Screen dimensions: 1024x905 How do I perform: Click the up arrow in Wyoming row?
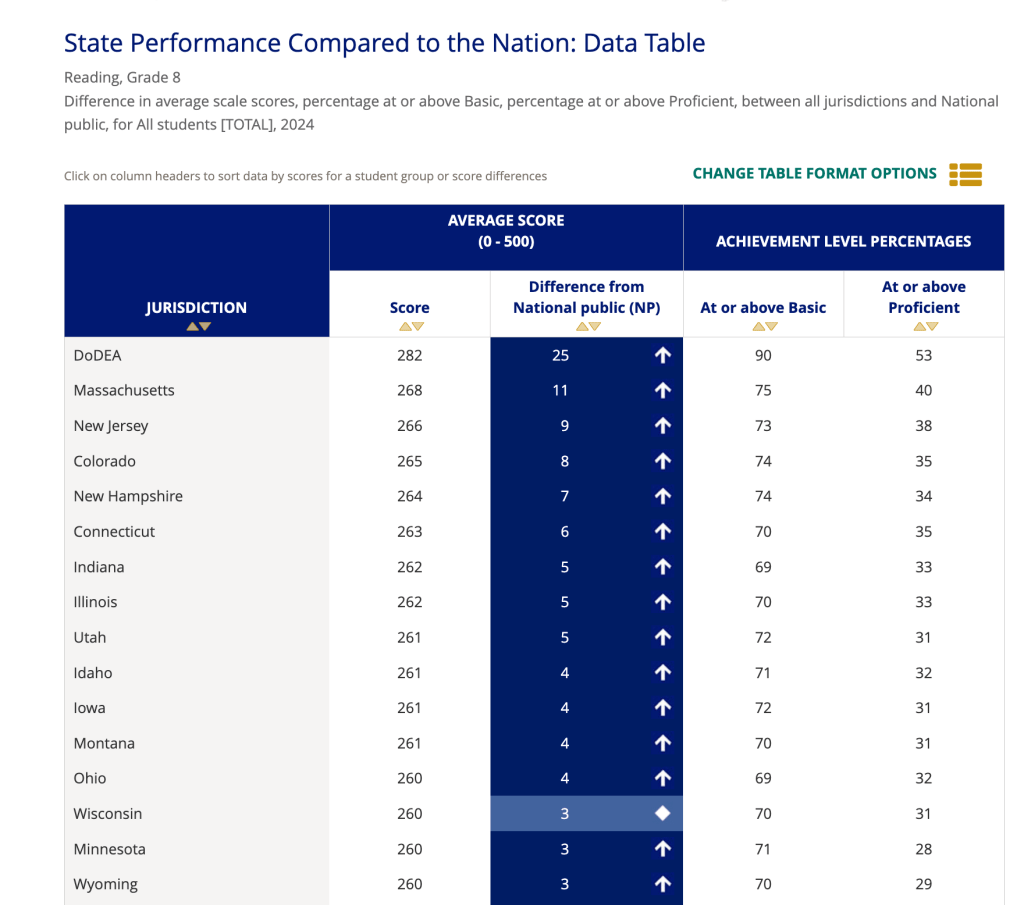662,884
